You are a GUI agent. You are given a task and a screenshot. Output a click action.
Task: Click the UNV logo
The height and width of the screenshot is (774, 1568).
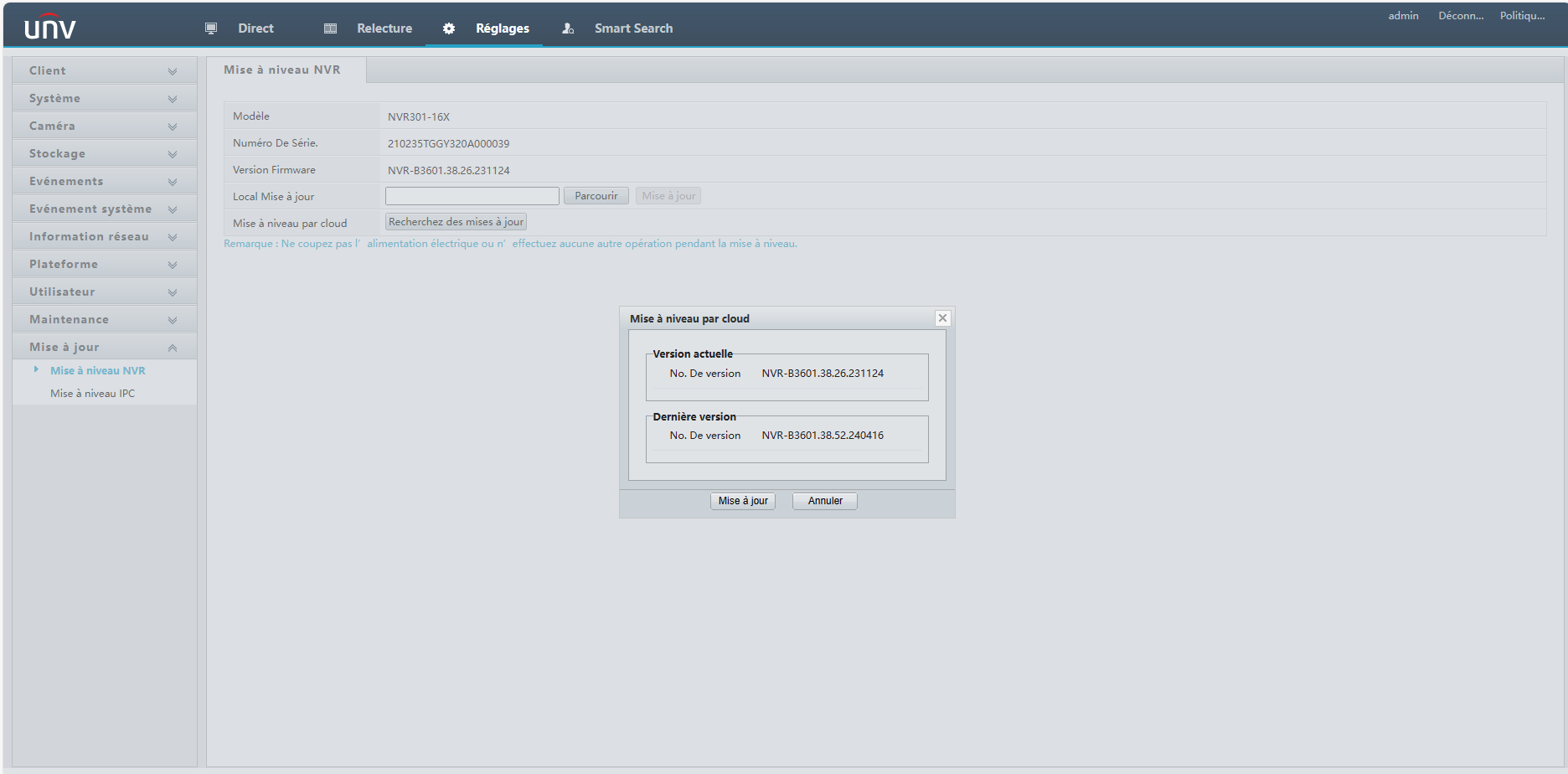click(50, 28)
